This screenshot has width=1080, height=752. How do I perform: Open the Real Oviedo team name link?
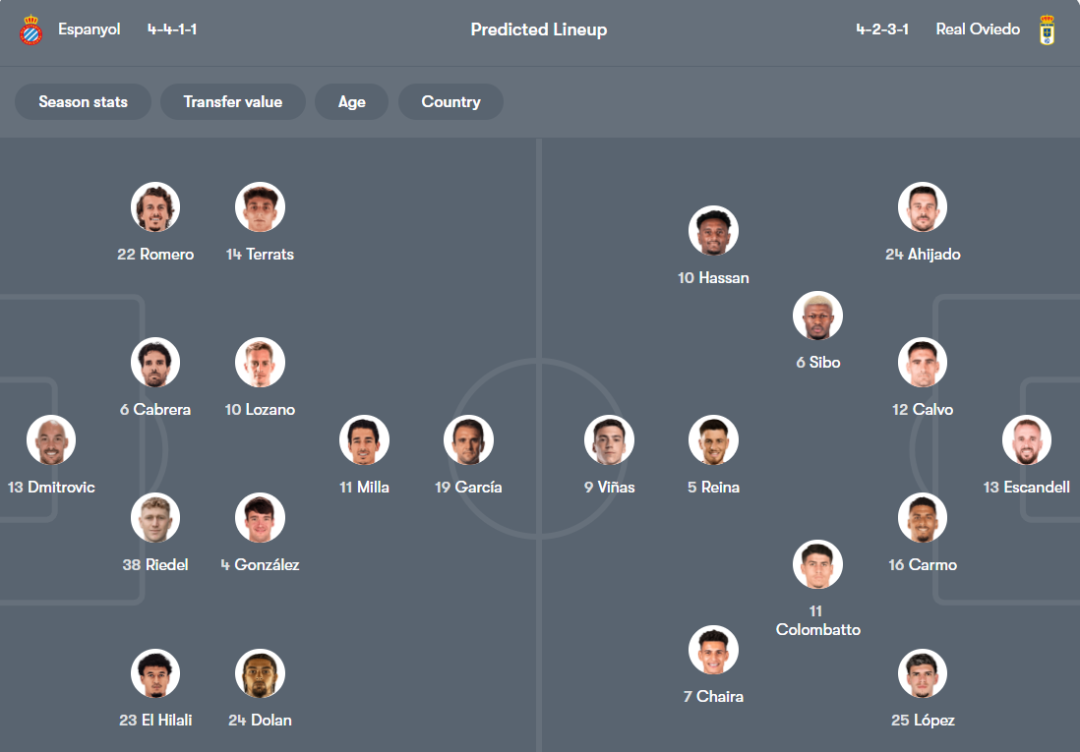[x=977, y=29]
